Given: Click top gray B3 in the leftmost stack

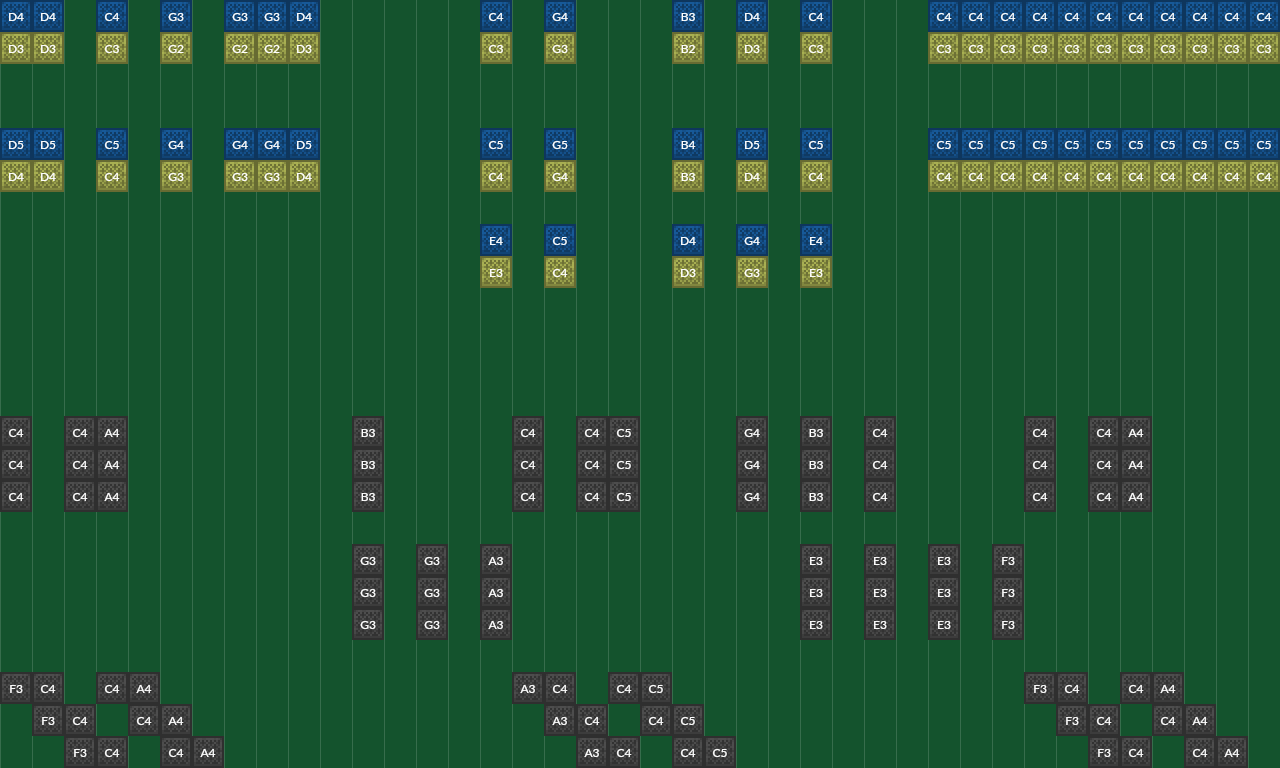Looking at the screenshot, I should pyautogui.click(x=368, y=432).
